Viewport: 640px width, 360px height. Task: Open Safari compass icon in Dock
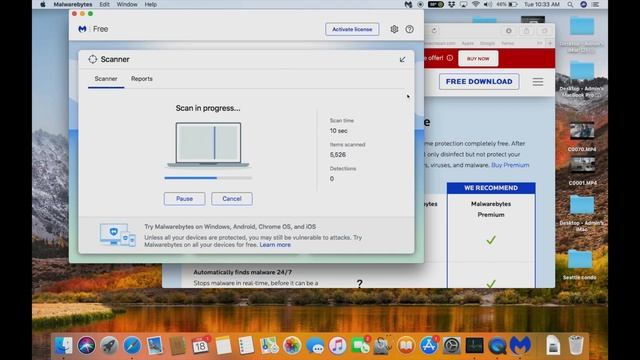(x=132, y=346)
